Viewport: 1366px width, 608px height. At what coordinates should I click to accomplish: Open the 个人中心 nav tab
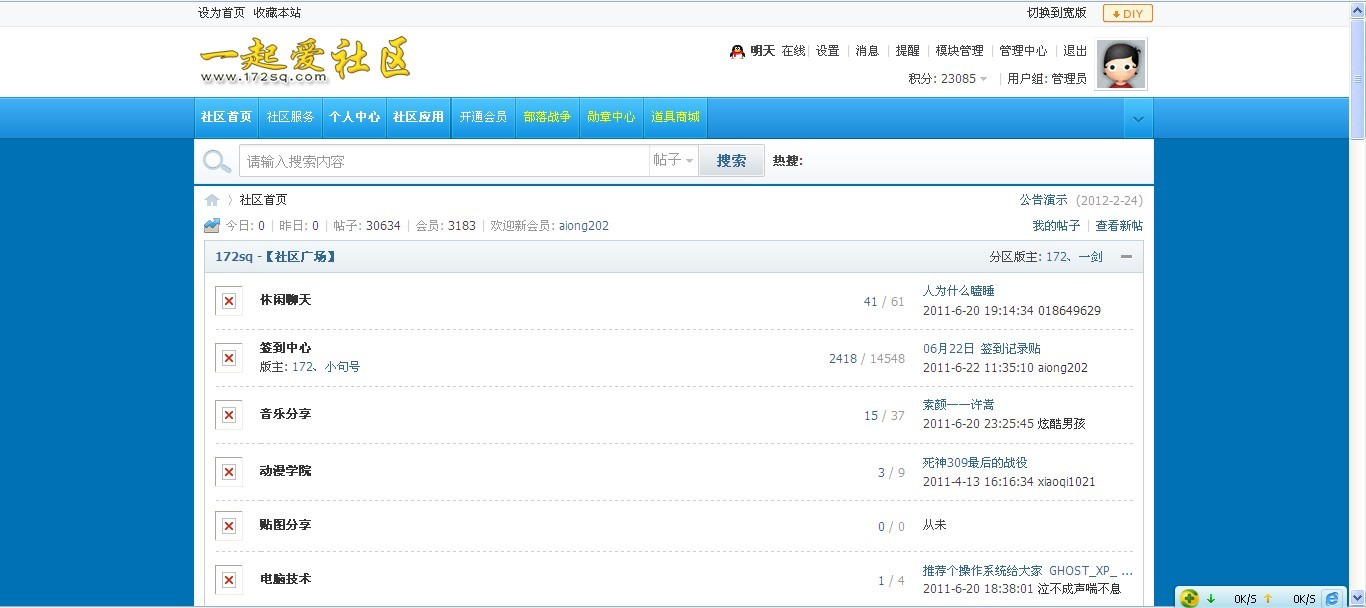point(354,118)
